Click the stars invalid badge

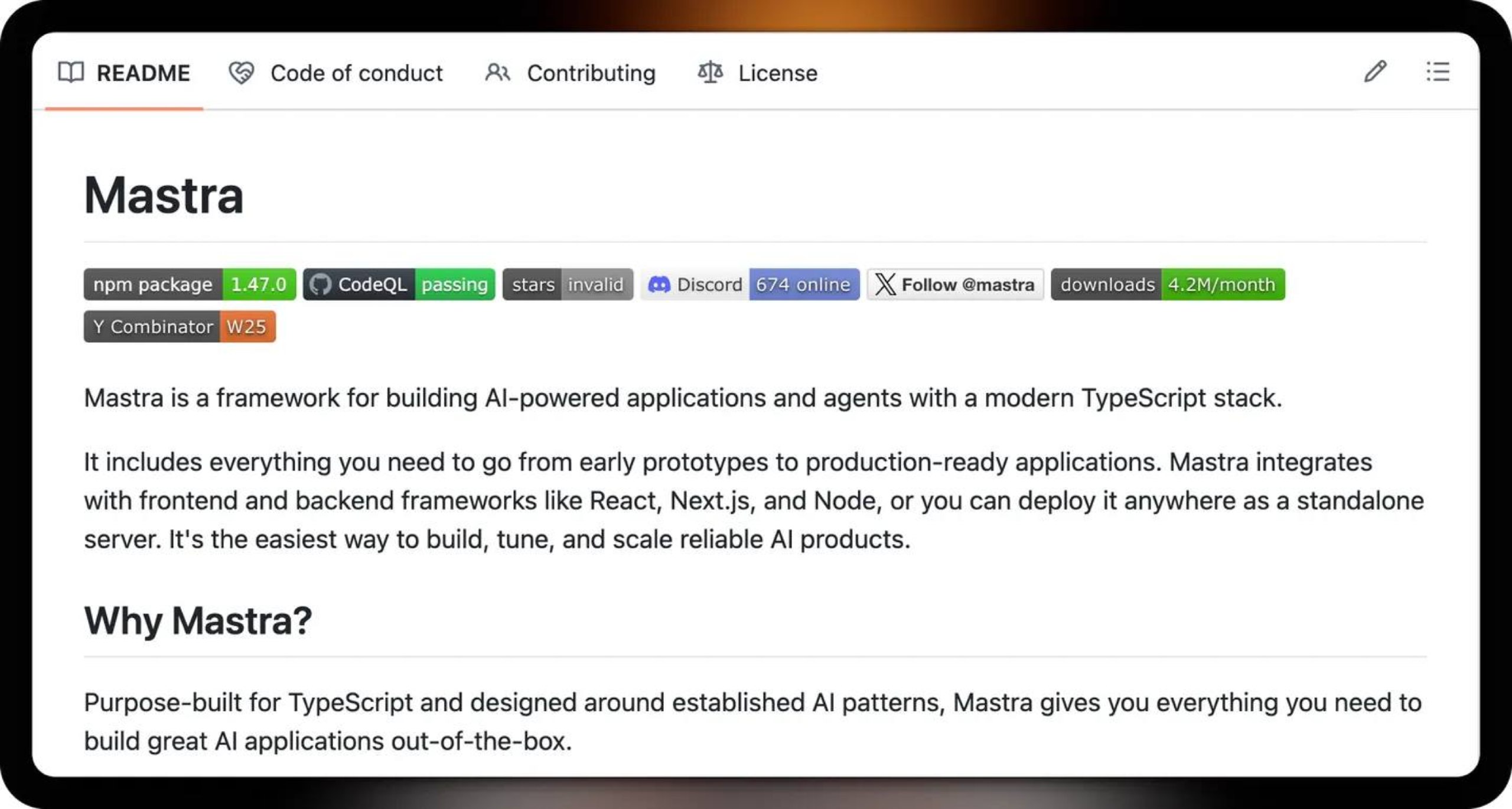click(x=568, y=284)
